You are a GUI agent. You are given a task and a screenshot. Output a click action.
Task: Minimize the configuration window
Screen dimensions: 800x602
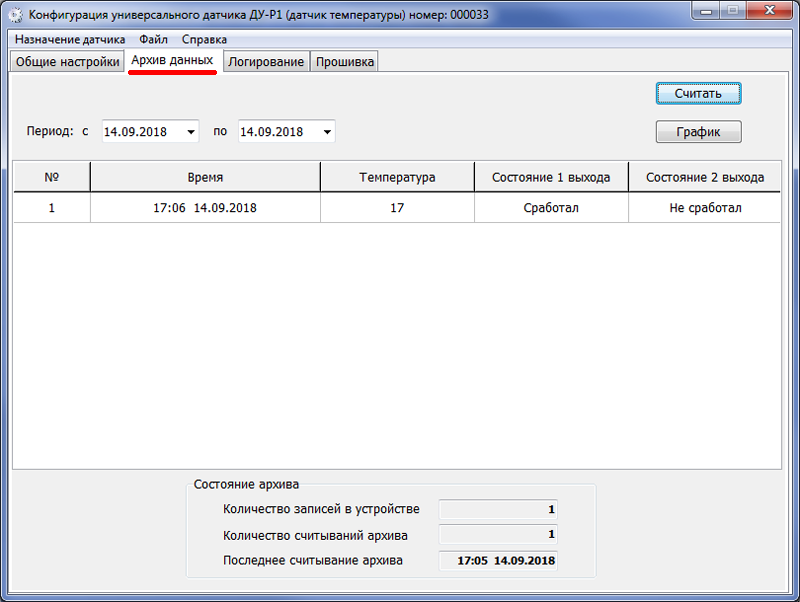706,11
